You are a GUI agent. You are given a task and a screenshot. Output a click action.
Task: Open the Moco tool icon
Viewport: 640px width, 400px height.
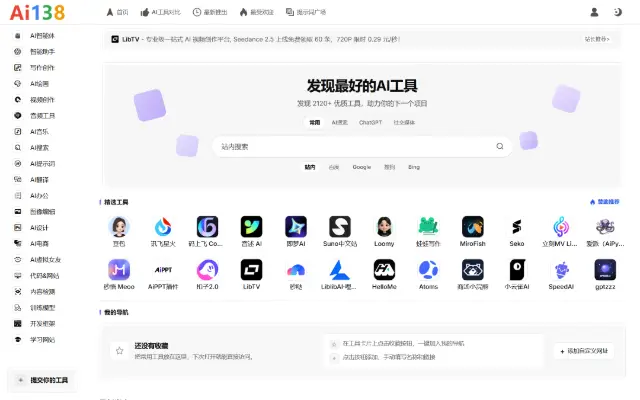coord(119,270)
